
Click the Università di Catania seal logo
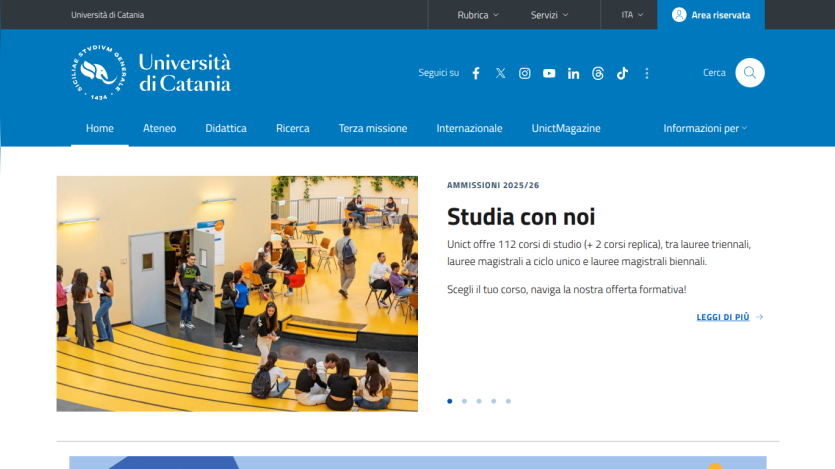pos(99,72)
